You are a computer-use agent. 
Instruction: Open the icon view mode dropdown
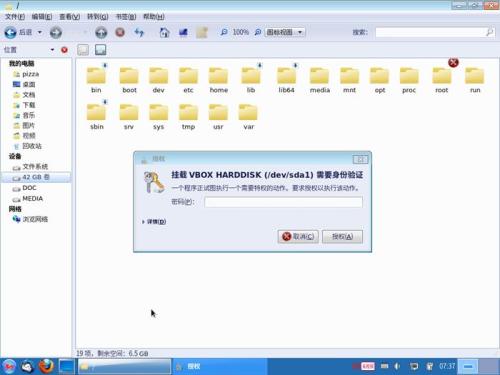pos(285,32)
